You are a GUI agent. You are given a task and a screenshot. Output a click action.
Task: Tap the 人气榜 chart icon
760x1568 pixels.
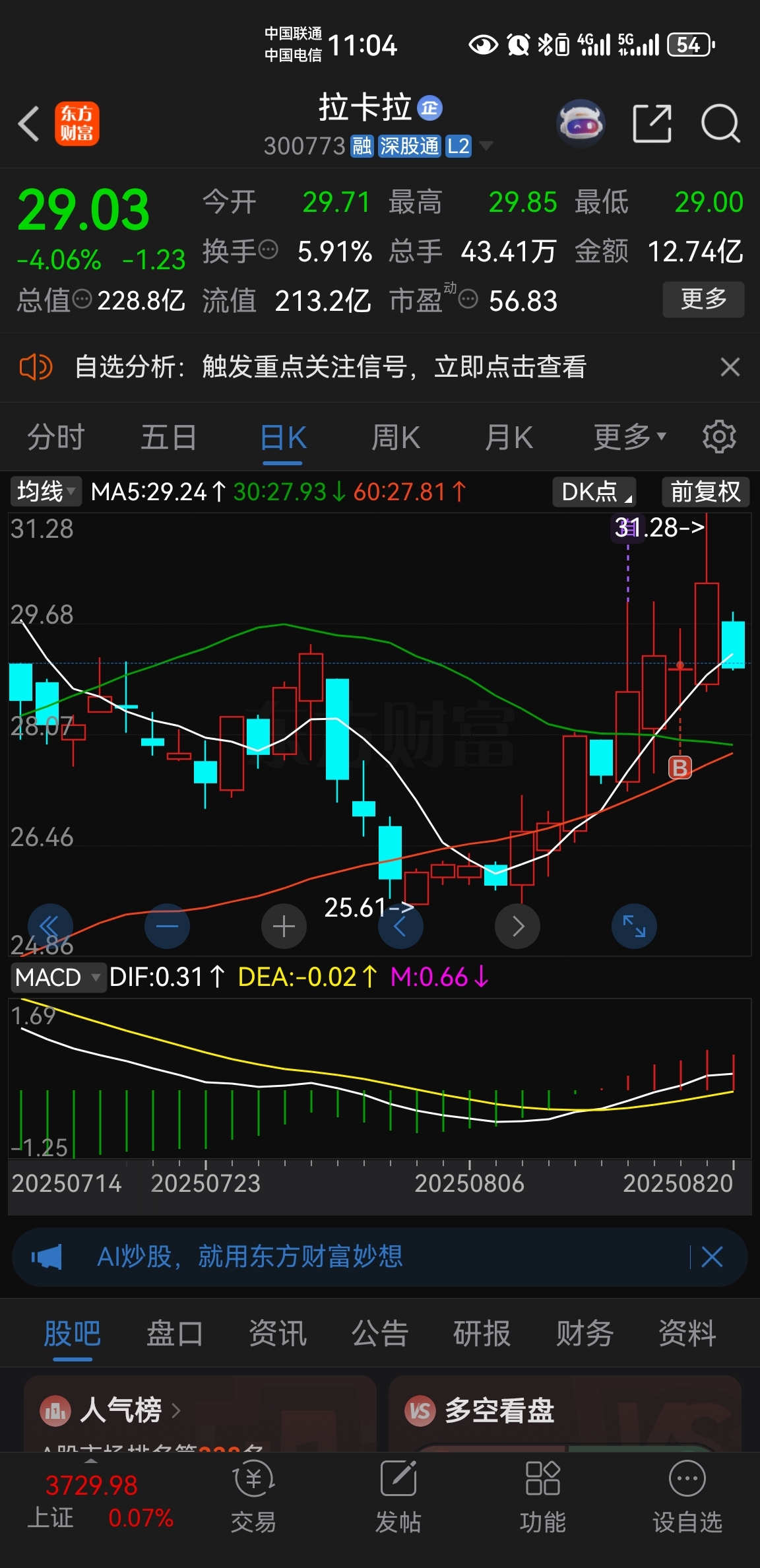click(55, 1411)
